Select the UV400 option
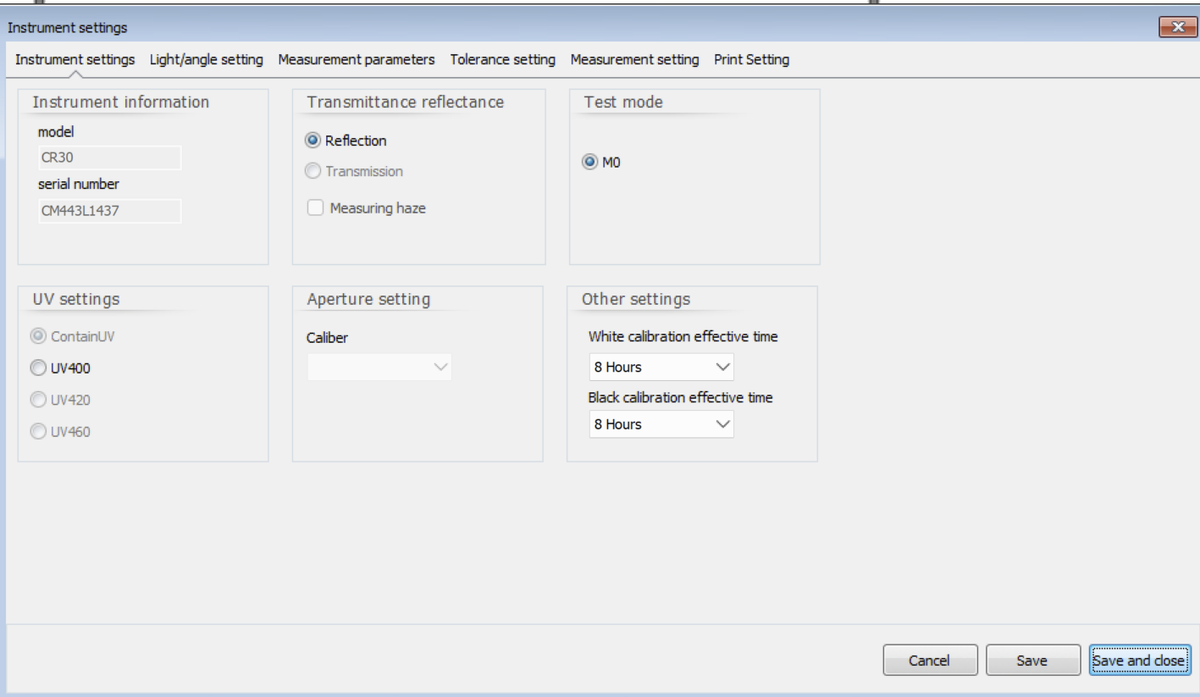The height and width of the screenshot is (697, 1200). point(39,368)
